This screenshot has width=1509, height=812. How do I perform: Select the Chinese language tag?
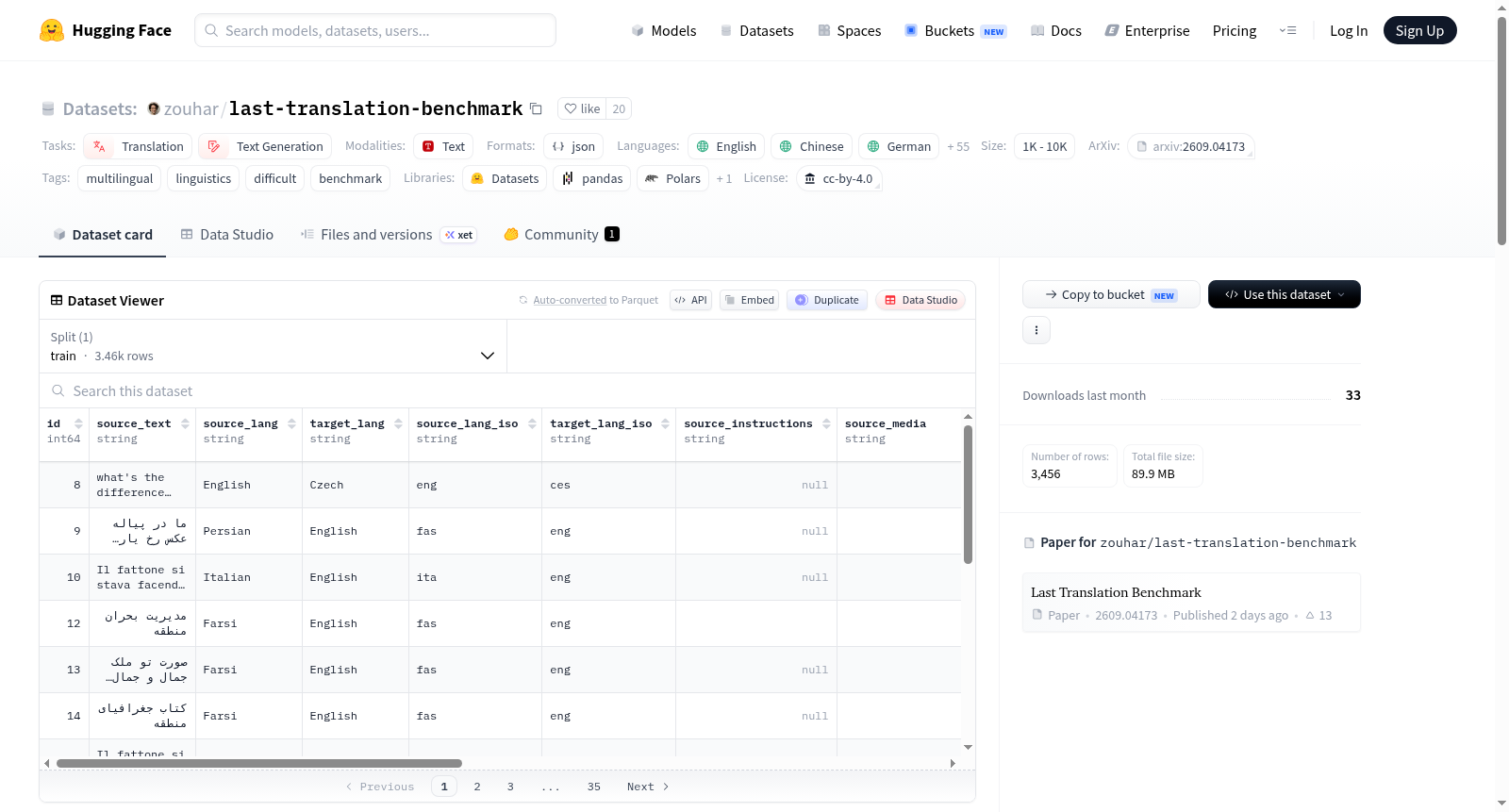click(811, 146)
